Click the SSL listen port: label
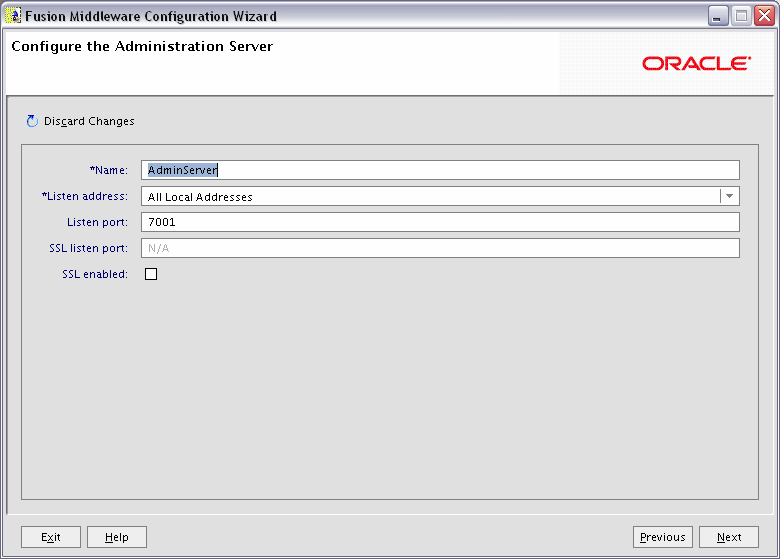This screenshot has width=780, height=559. click(88, 248)
